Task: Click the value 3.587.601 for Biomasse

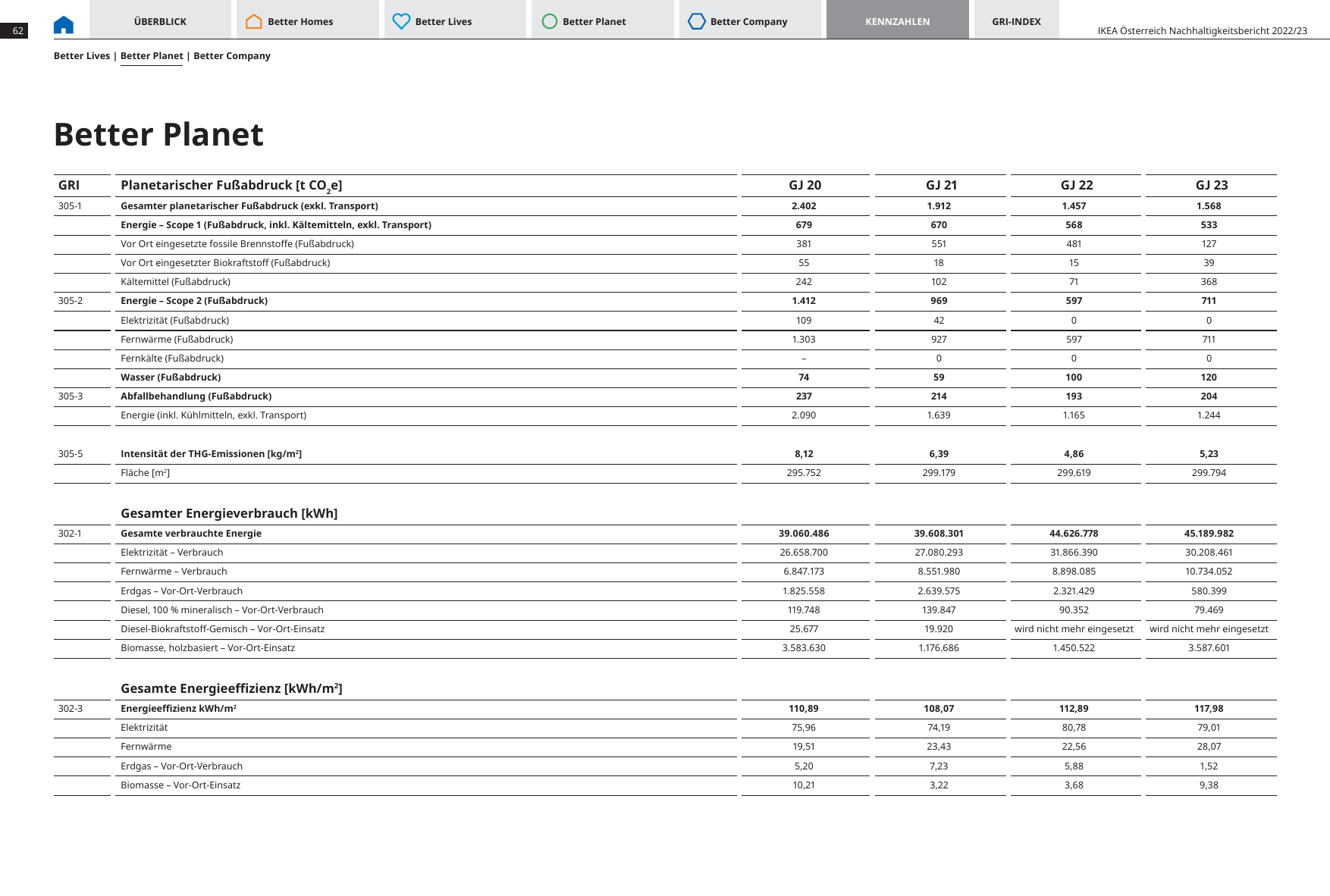Action: (x=1209, y=648)
